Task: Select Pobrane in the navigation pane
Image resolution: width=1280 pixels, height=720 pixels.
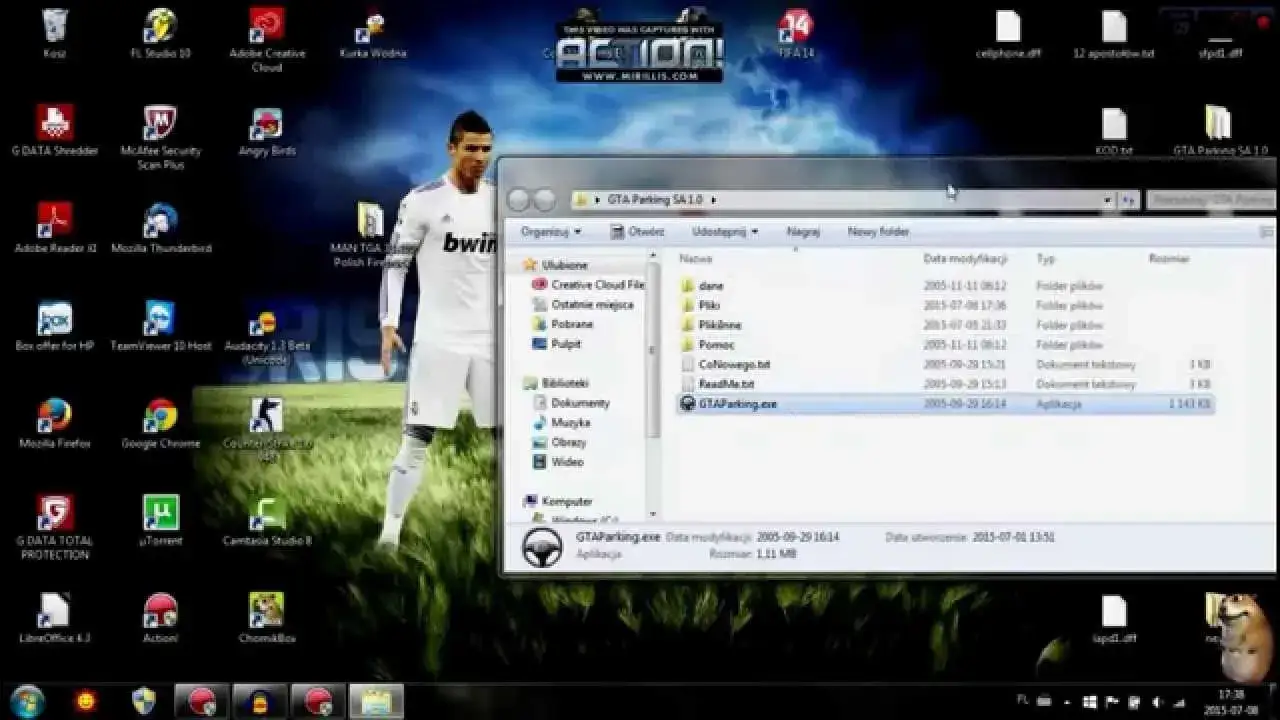Action: (571, 324)
